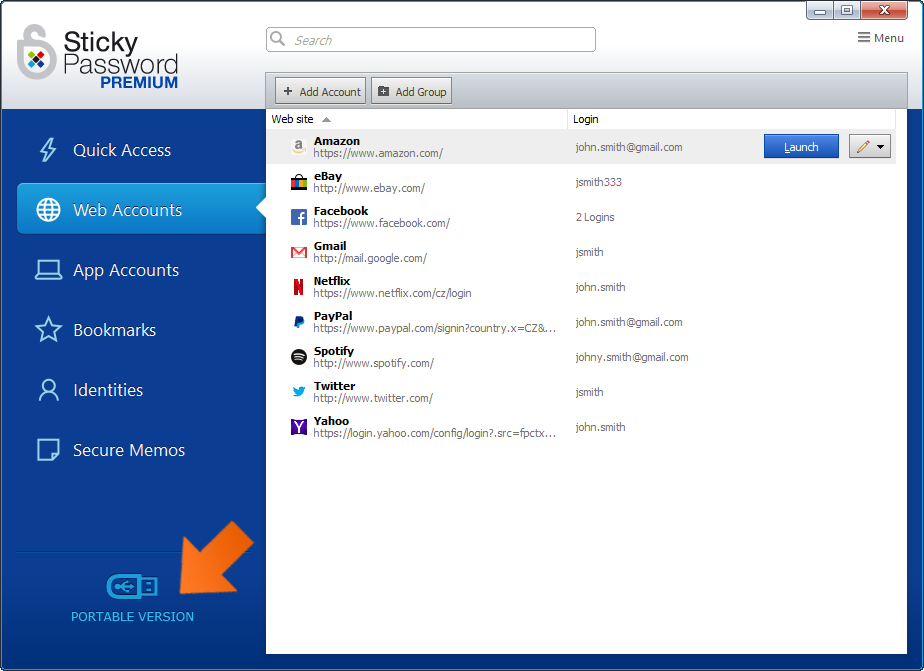The image size is (924, 671).
Task: Sort by the Login column header
Action: pos(731,119)
